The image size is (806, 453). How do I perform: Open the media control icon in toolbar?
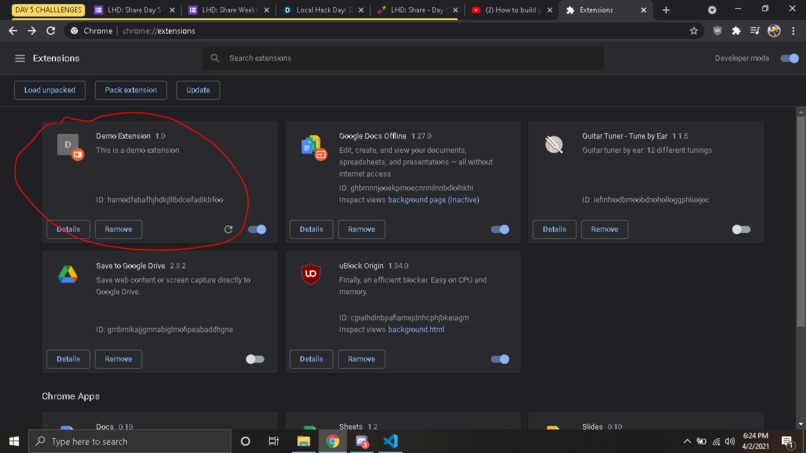pyautogui.click(x=755, y=31)
